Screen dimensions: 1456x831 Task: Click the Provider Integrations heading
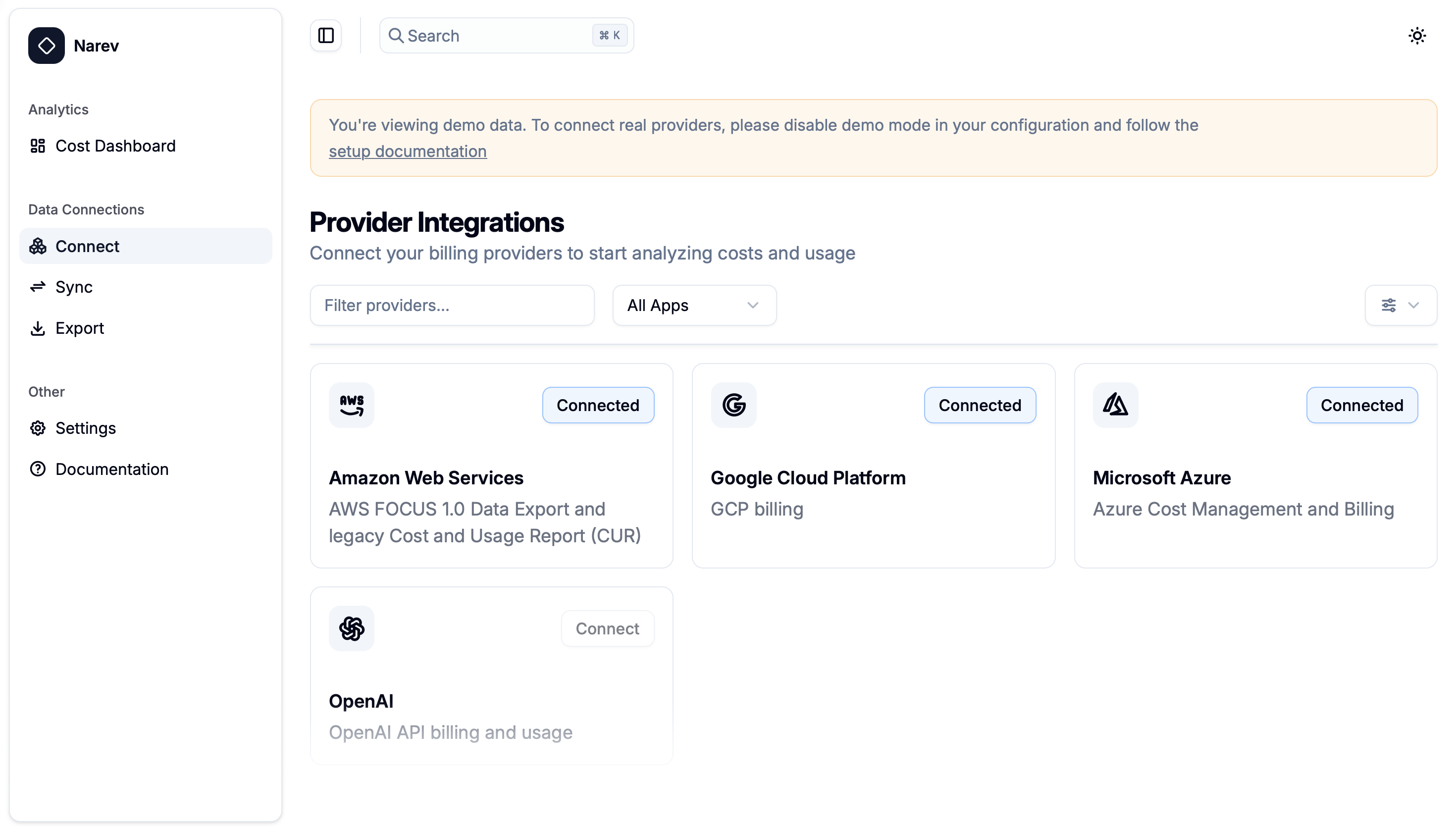[437, 222]
